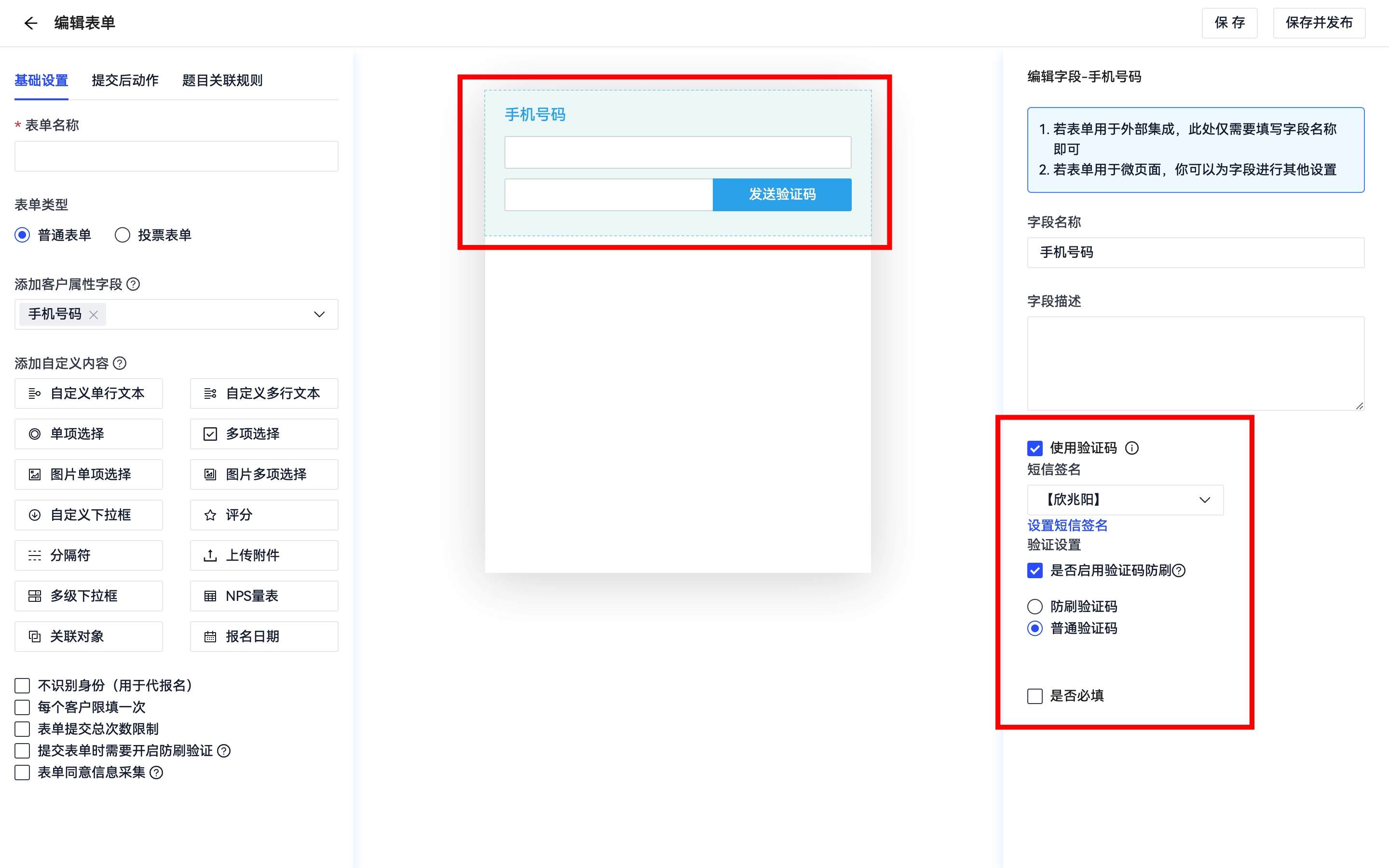This screenshot has width=1389, height=868.
Task: Click the help icon beside 表单同意信息采集
Action: (156, 773)
